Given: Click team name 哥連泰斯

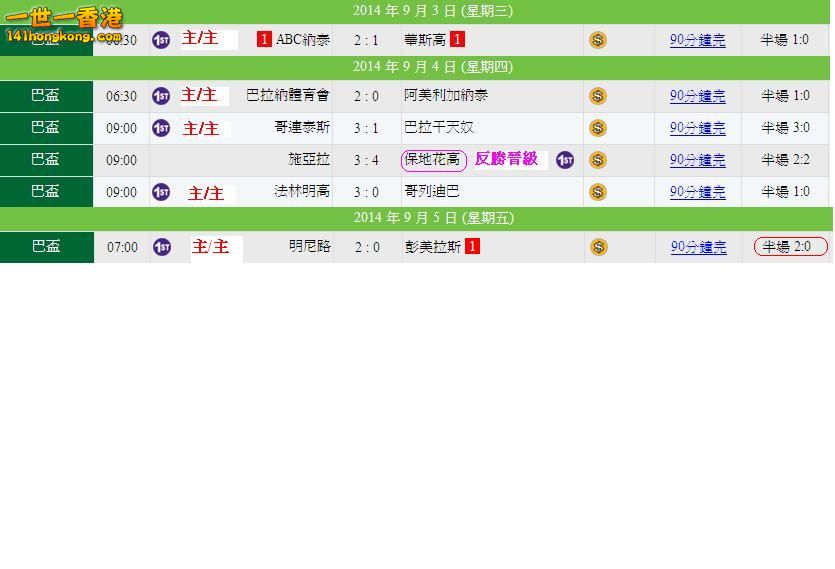Looking at the screenshot, I should click(302, 128).
